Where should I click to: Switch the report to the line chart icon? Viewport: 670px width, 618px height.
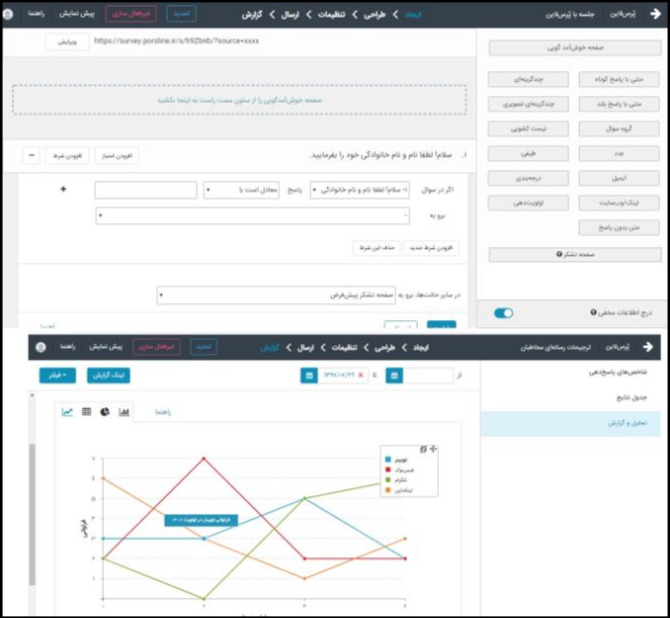coord(67,412)
